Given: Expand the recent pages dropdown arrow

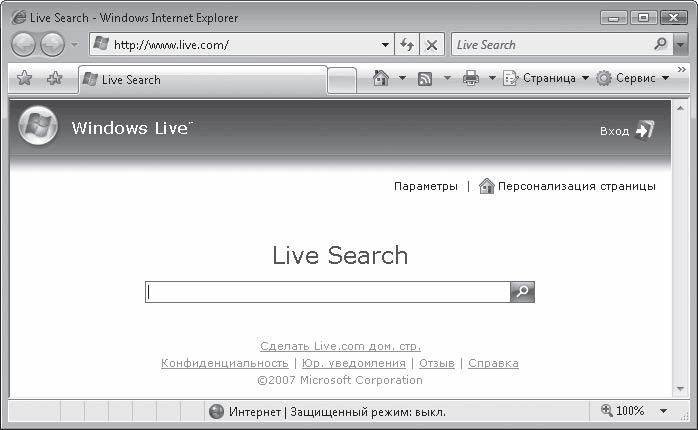Looking at the screenshot, I should pos(74,45).
